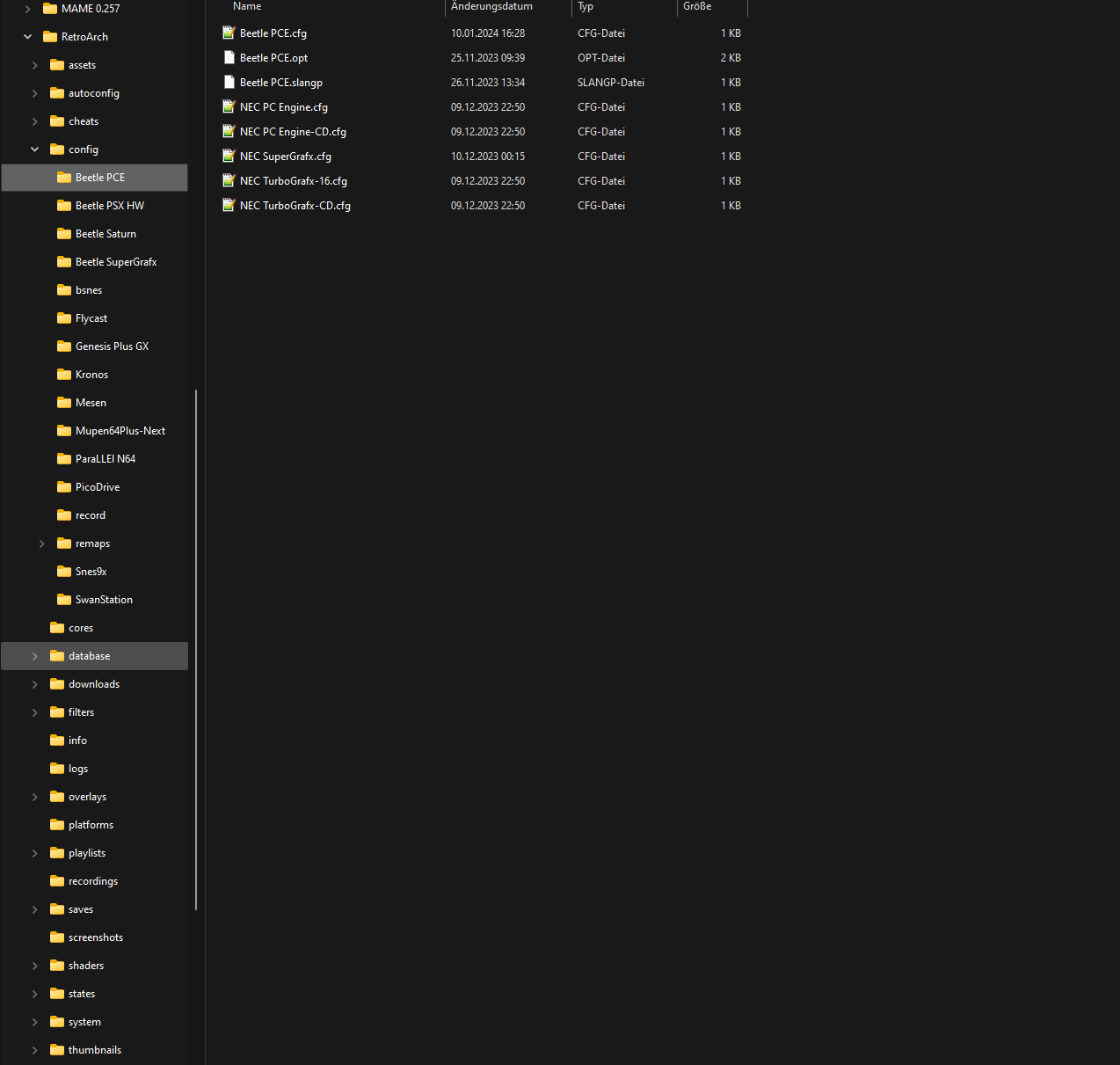
Task: Click the Flycast folder icon
Action: tap(64, 318)
